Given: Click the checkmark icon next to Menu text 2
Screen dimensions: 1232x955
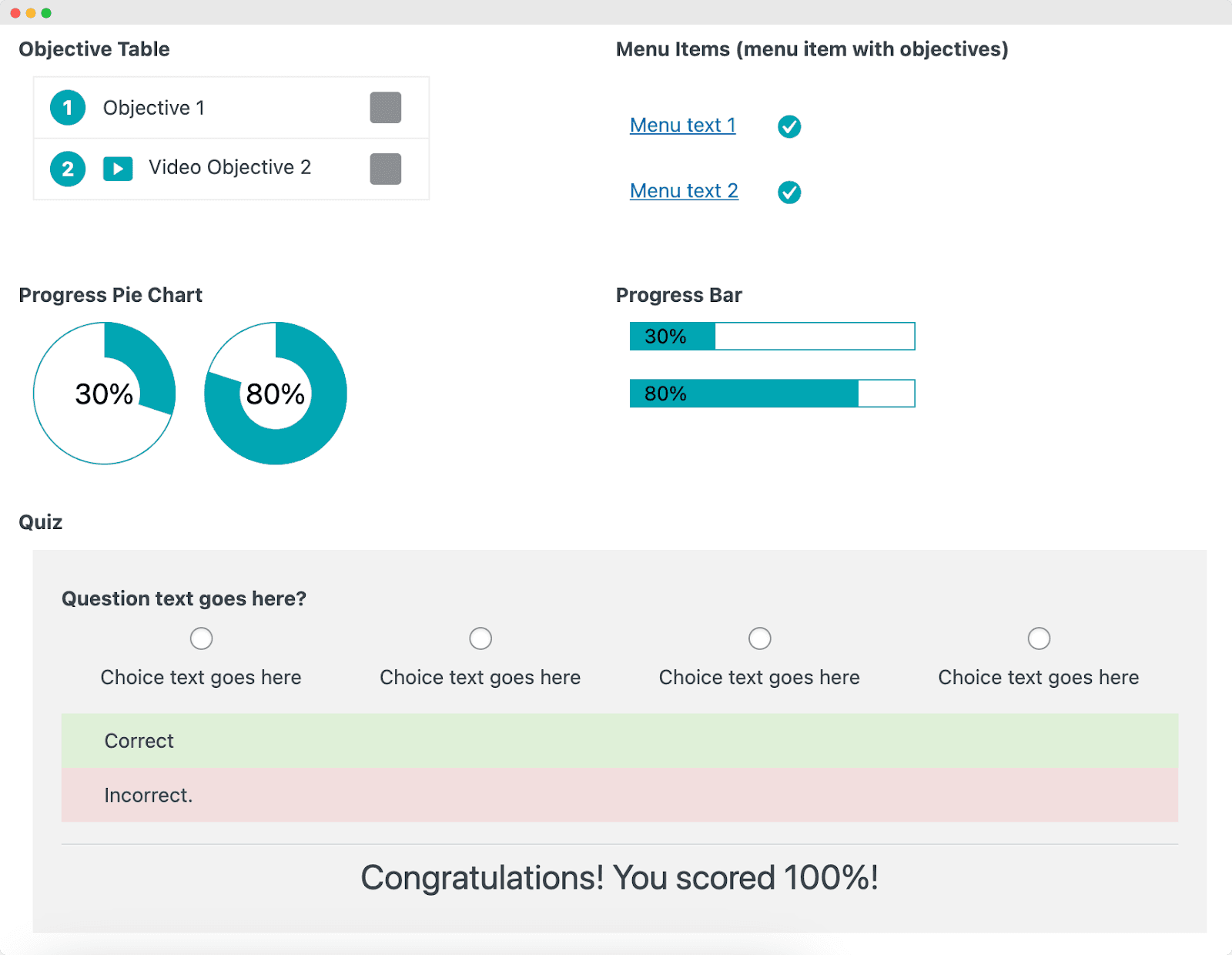Looking at the screenshot, I should click(x=788, y=193).
